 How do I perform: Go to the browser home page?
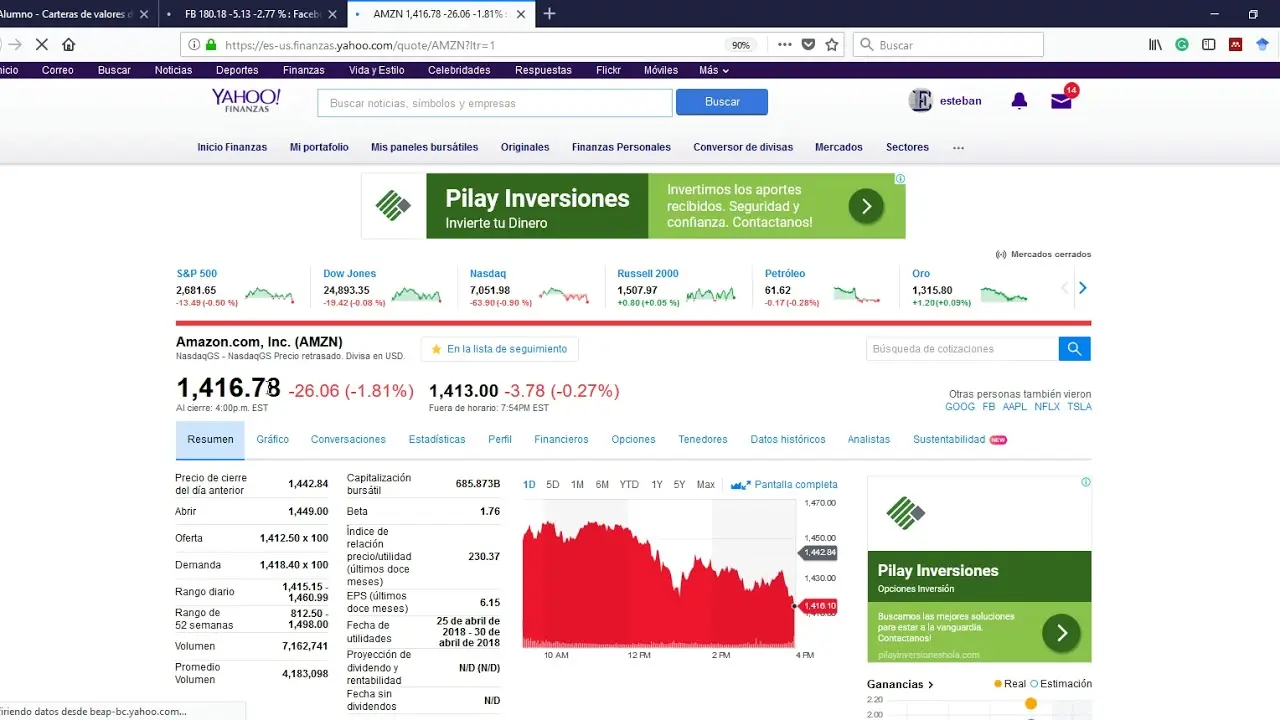pos(68,45)
